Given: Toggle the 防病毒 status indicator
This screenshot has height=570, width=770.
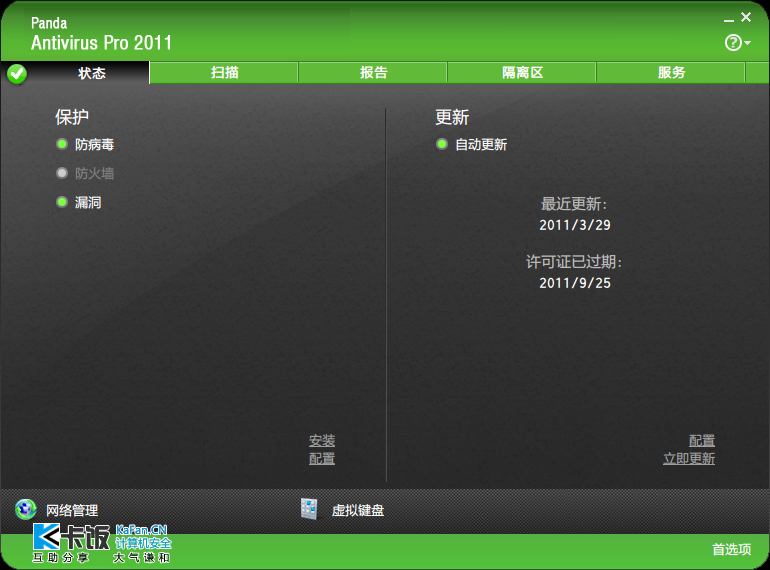Looking at the screenshot, I should (x=62, y=144).
